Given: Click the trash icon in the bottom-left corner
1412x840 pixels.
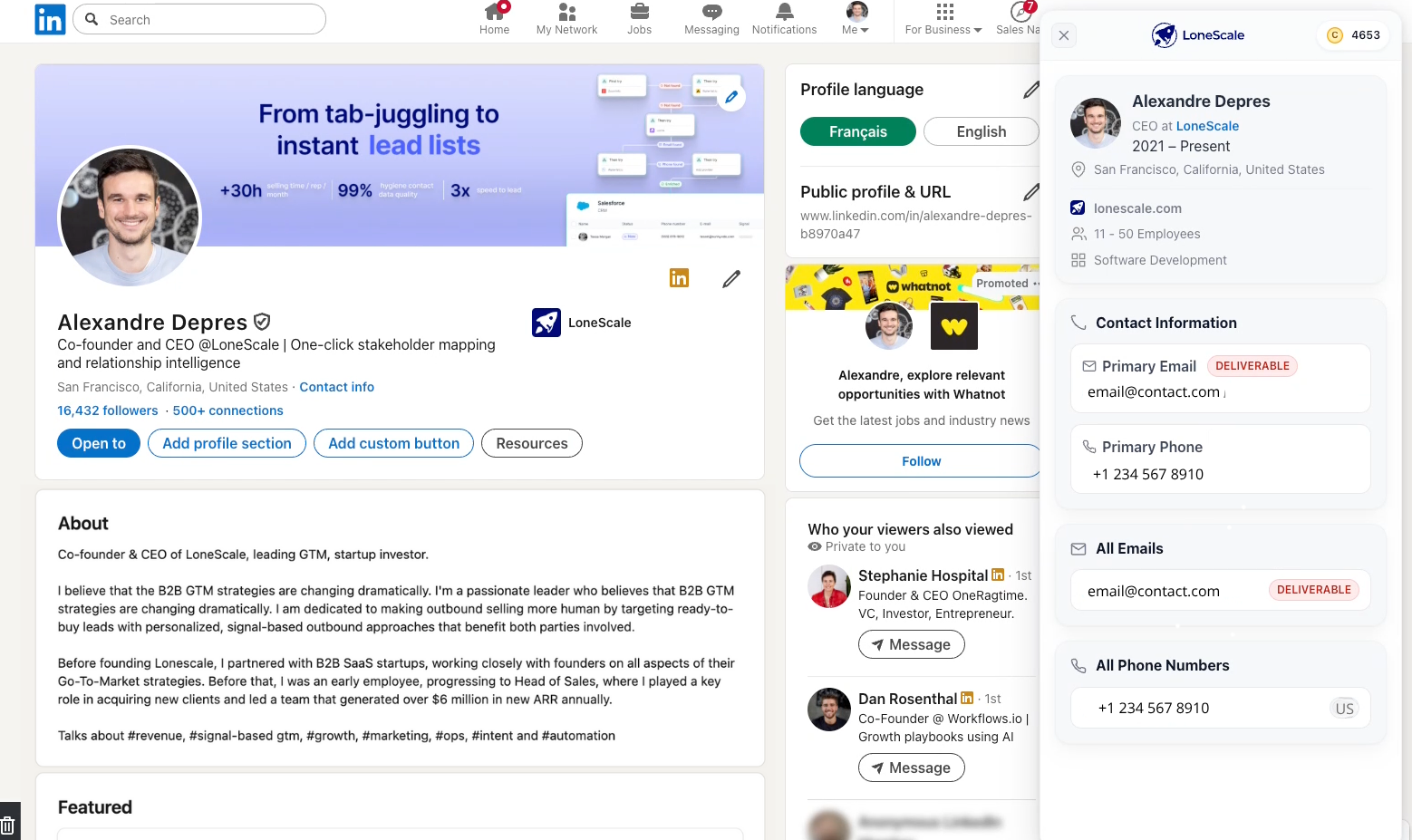Looking at the screenshot, I should (7, 826).
